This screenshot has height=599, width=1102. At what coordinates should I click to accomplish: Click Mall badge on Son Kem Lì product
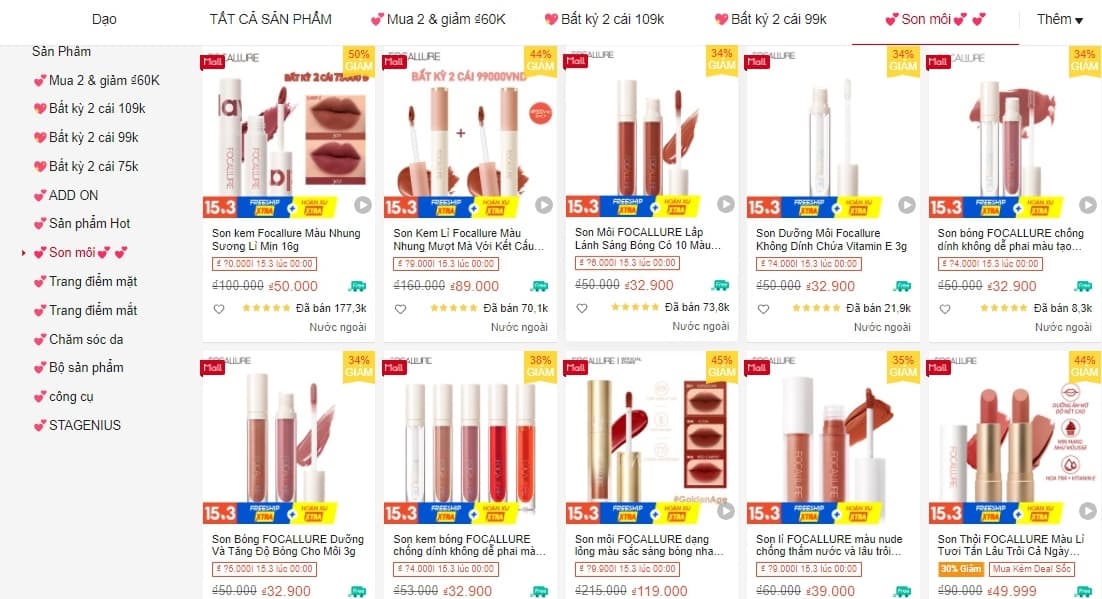coord(394,62)
